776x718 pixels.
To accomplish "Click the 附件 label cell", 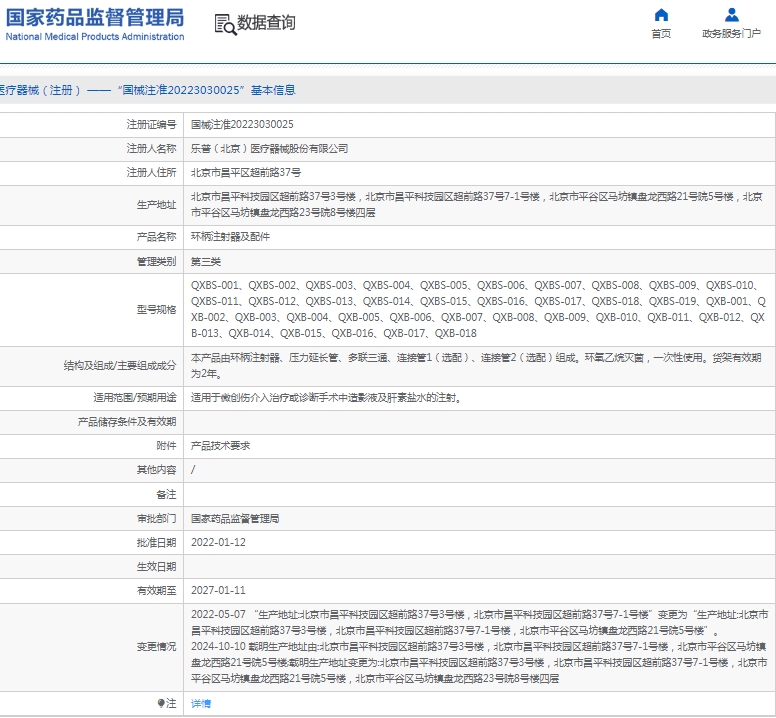I will point(92,445).
